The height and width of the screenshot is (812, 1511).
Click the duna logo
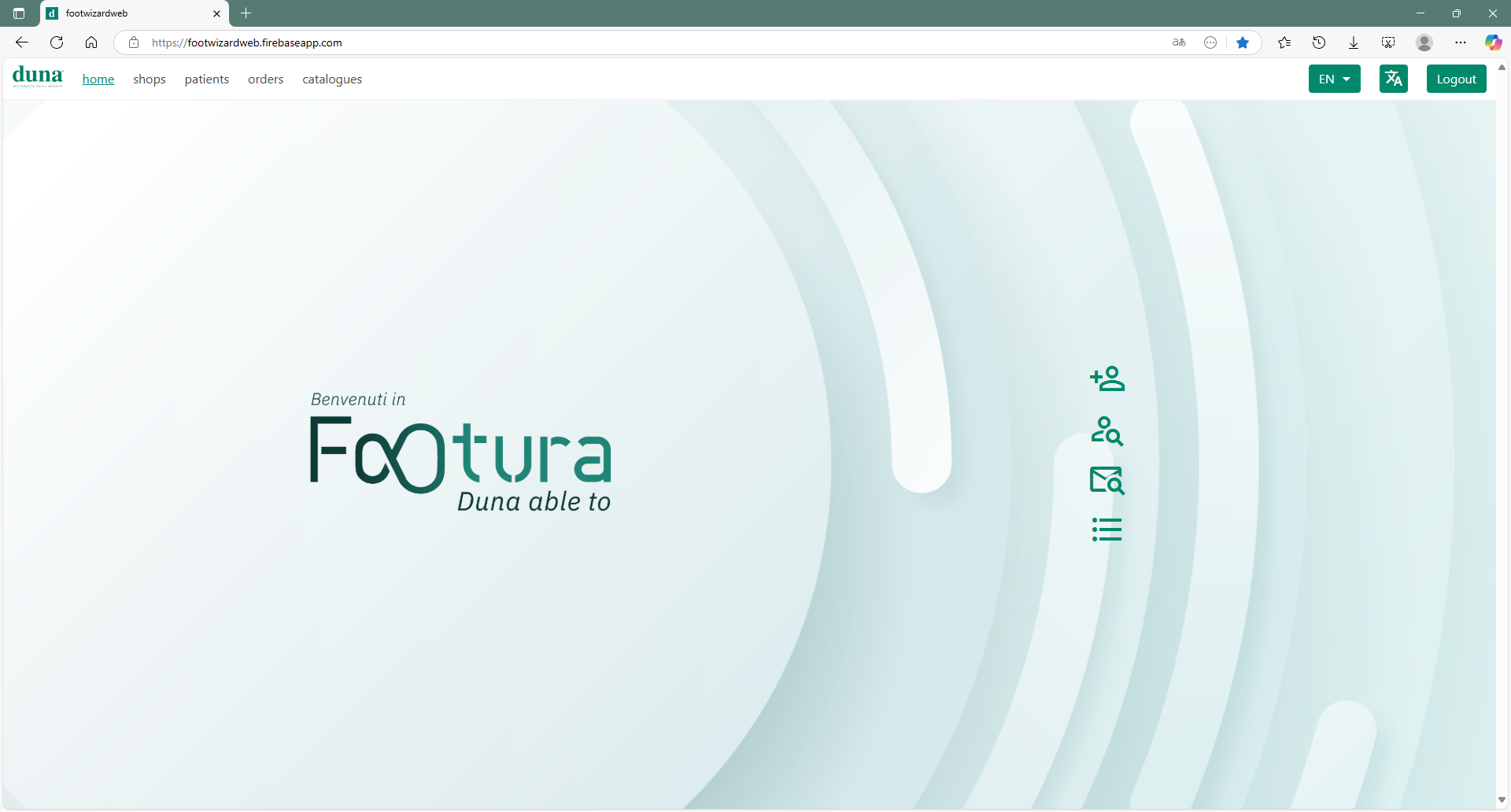(38, 76)
